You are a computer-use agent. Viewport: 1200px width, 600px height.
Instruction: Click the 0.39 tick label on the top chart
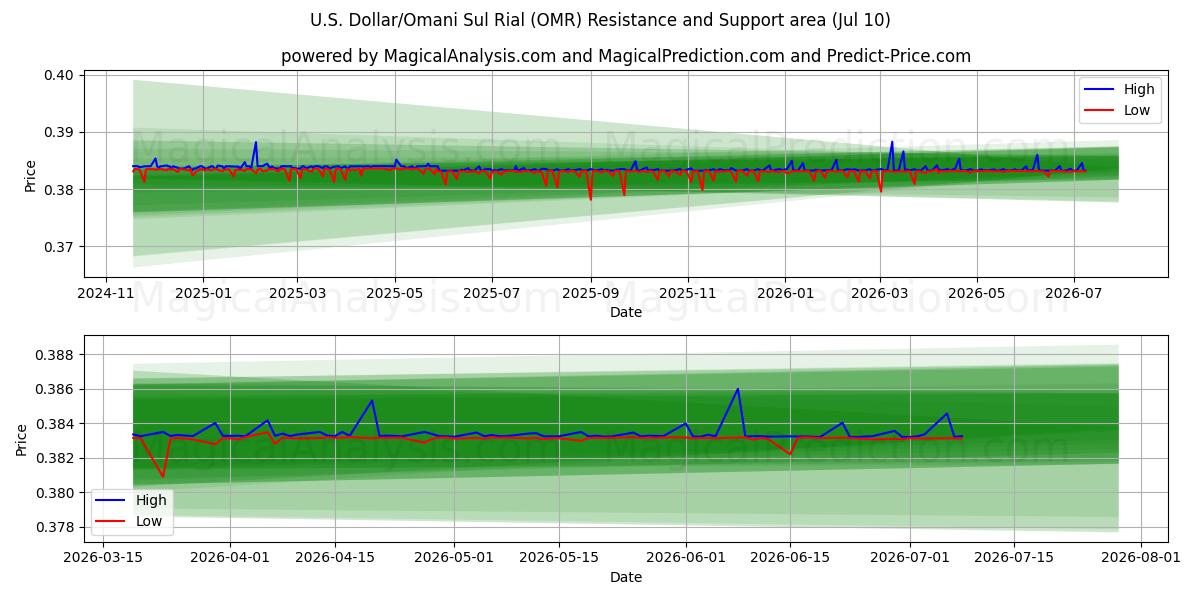[60, 133]
